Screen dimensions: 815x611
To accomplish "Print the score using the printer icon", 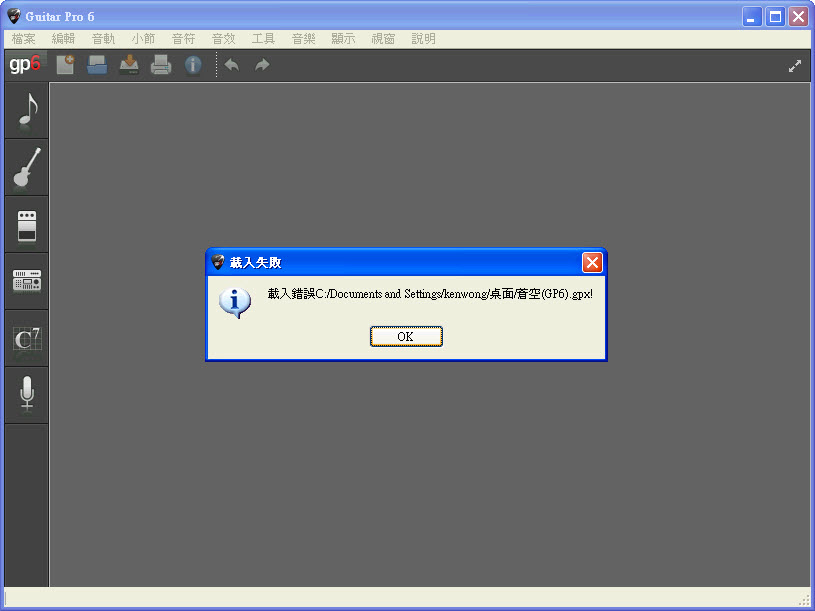I will click(161, 65).
